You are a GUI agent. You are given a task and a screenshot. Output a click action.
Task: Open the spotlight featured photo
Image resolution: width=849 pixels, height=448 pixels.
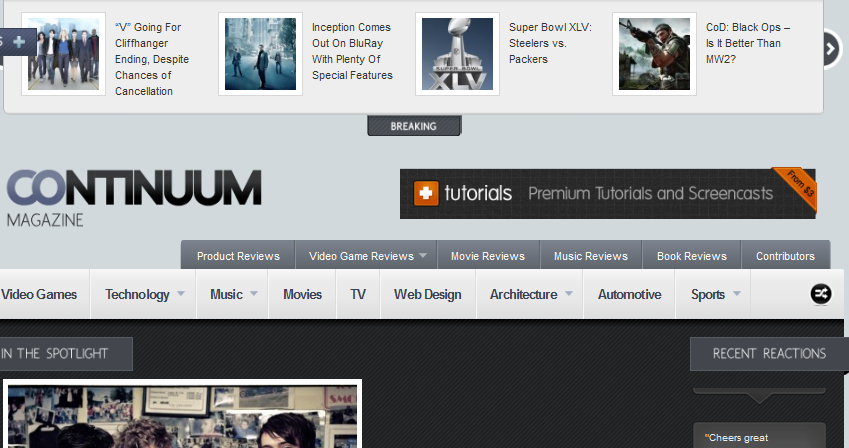[182, 414]
